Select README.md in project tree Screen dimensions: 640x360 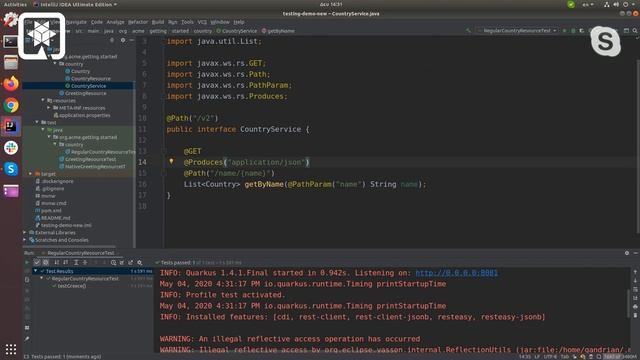pyautogui.click(x=56, y=218)
